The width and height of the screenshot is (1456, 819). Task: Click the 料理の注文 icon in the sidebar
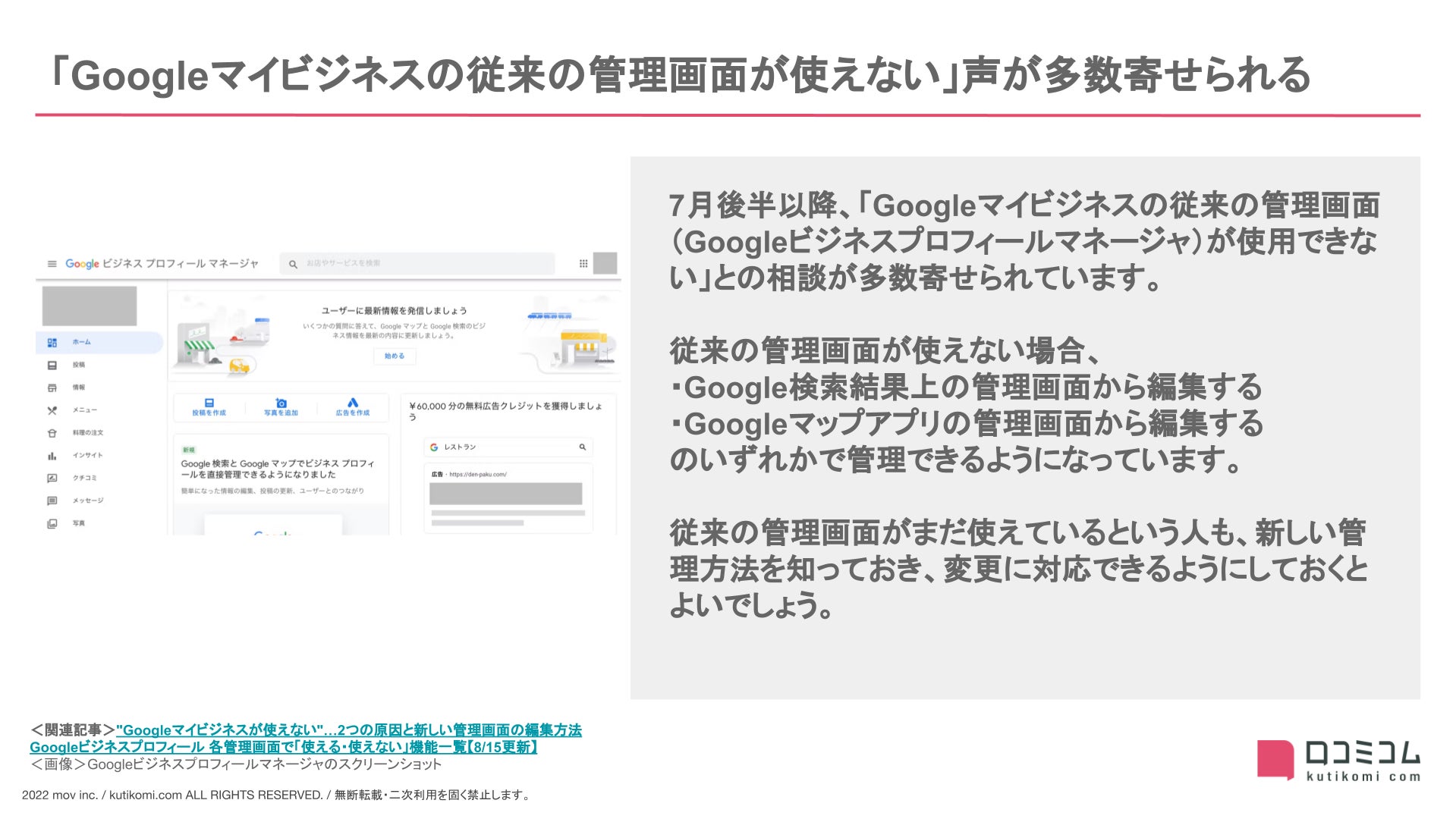point(52,433)
